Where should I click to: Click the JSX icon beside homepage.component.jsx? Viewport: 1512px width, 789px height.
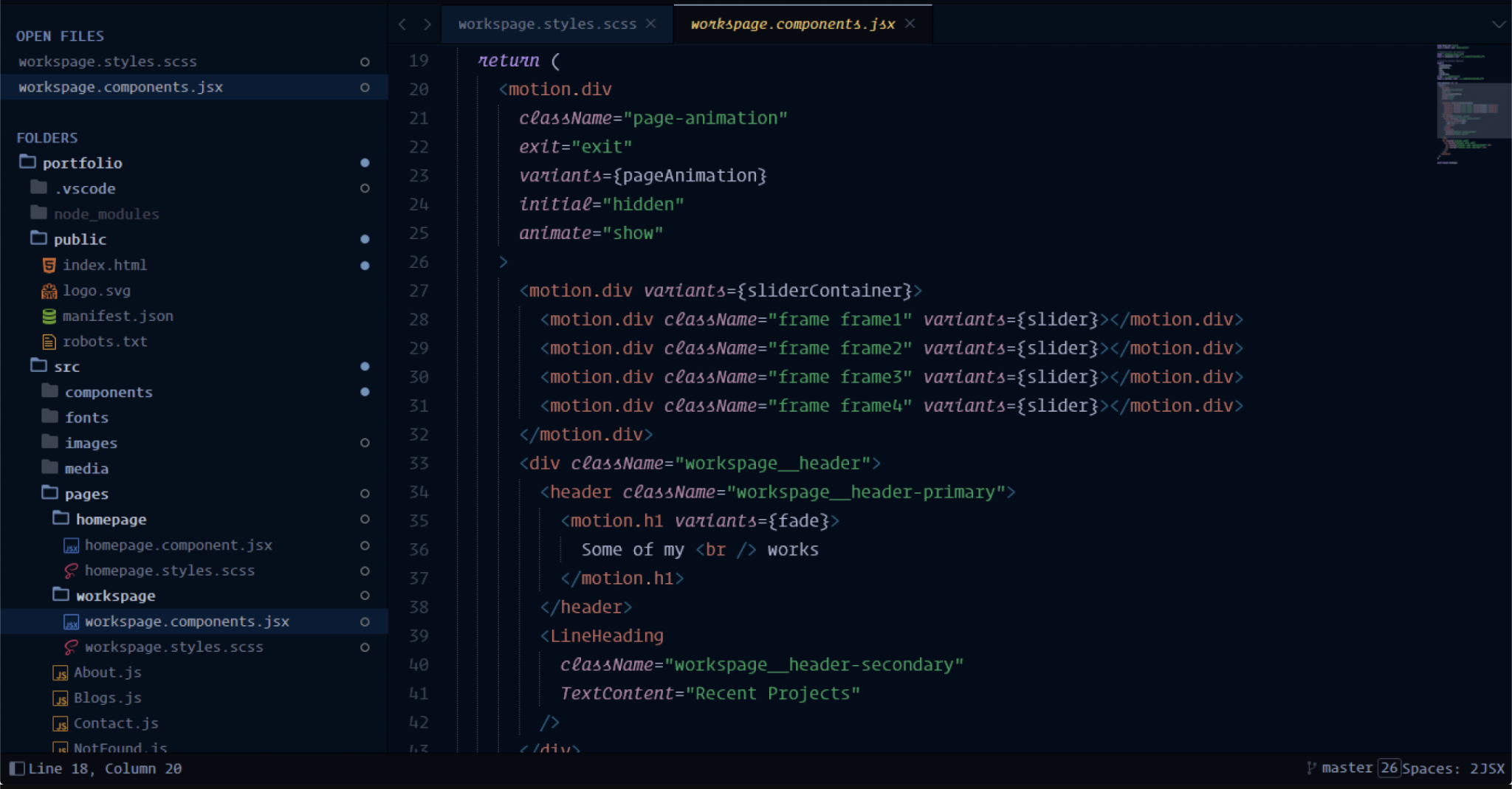[x=71, y=545]
